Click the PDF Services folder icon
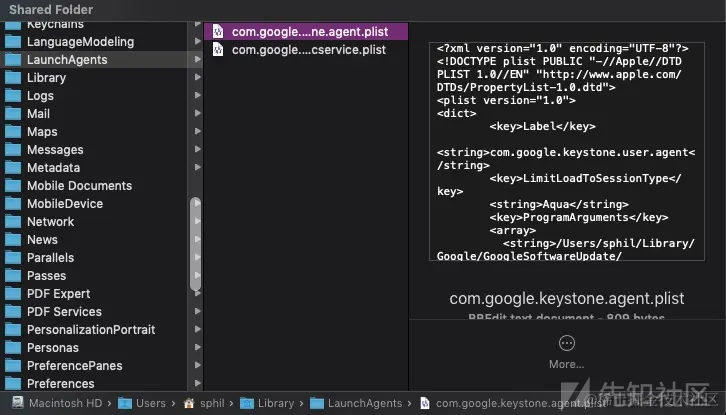Viewport: 726px width, 415px height. click(13, 312)
